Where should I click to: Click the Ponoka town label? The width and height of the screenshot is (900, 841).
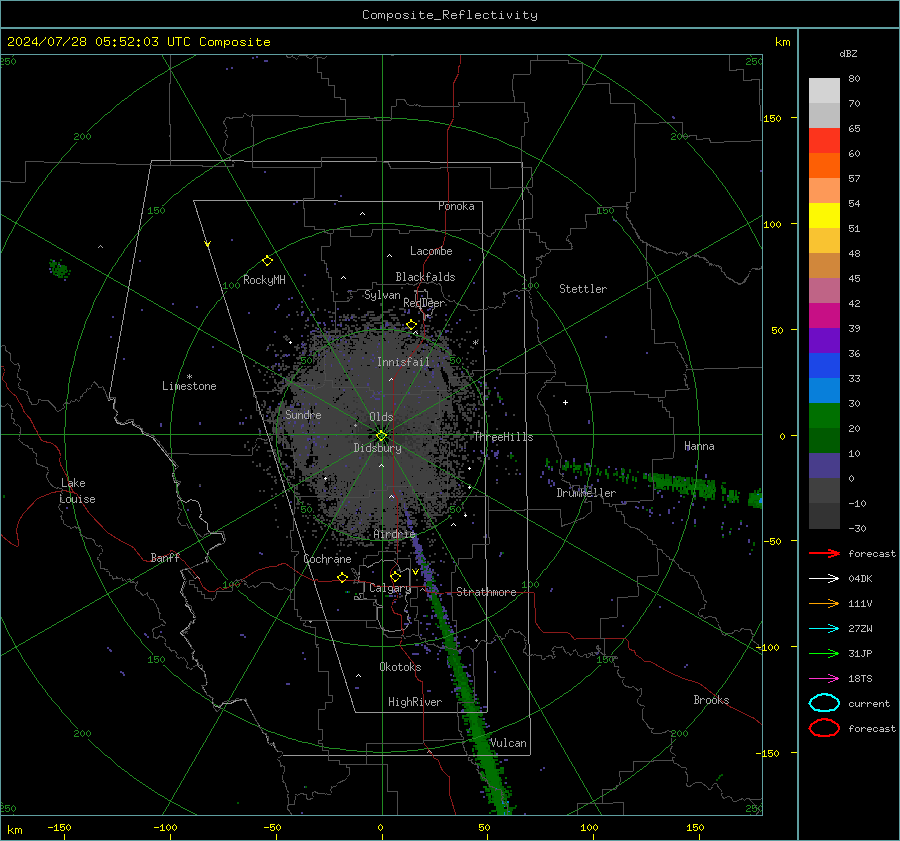coord(456,207)
